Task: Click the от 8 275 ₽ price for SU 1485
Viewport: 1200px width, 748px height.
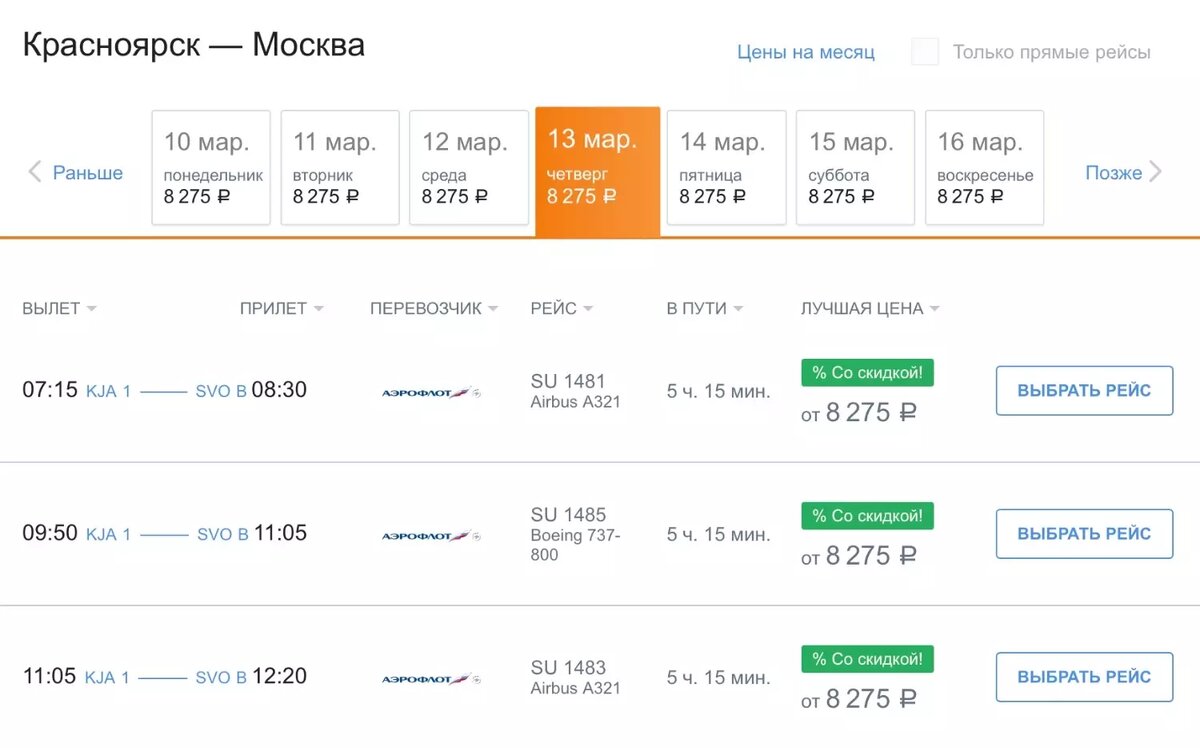Action: coord(867,555)
